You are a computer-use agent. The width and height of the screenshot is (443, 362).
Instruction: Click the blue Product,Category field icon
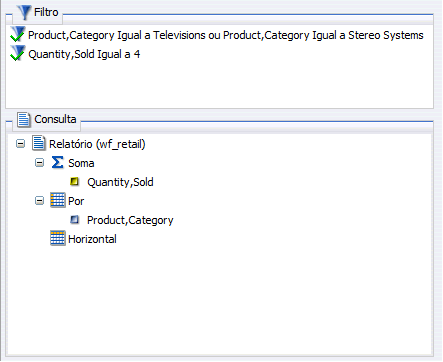pos(75,220)
